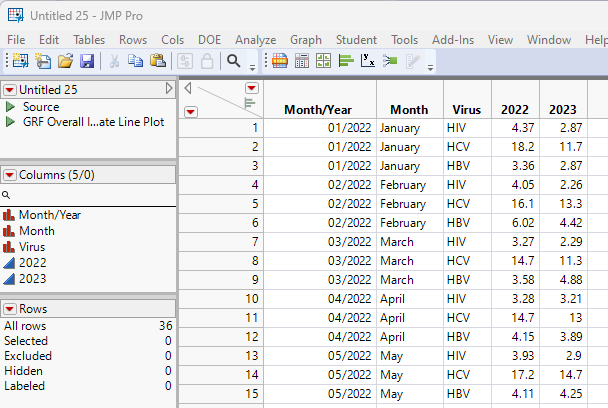Click the 4.88 cell in row 9
608x408 pixels.
563,280
